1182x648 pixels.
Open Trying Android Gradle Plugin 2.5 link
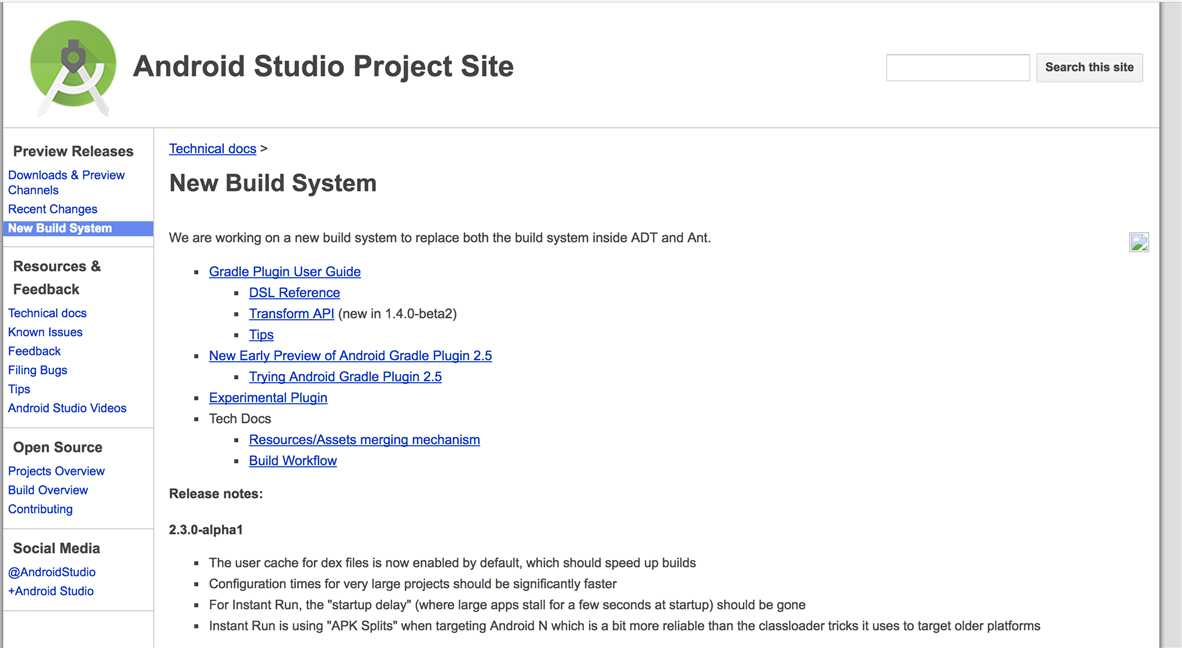point(345,377)
